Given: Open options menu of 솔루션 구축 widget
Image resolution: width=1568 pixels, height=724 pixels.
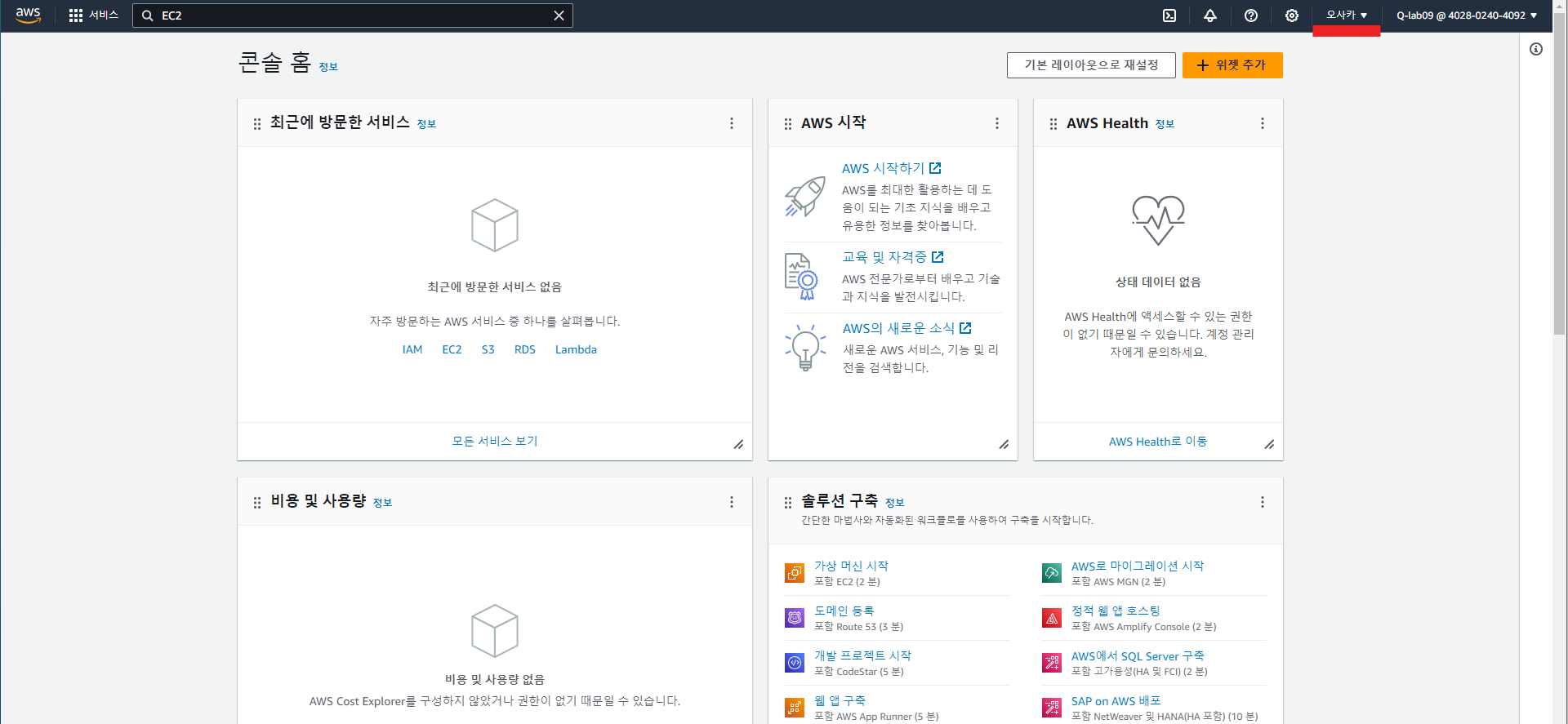Looking at the screenshot, I should point(1263,502).
